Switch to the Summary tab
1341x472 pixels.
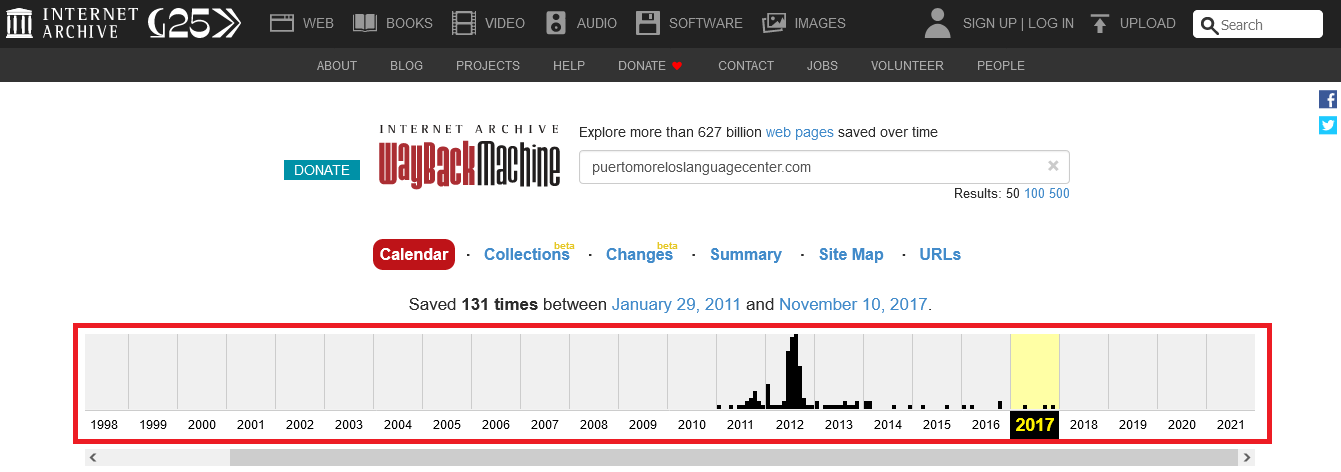pyautogui.click(x=746, y=254)
